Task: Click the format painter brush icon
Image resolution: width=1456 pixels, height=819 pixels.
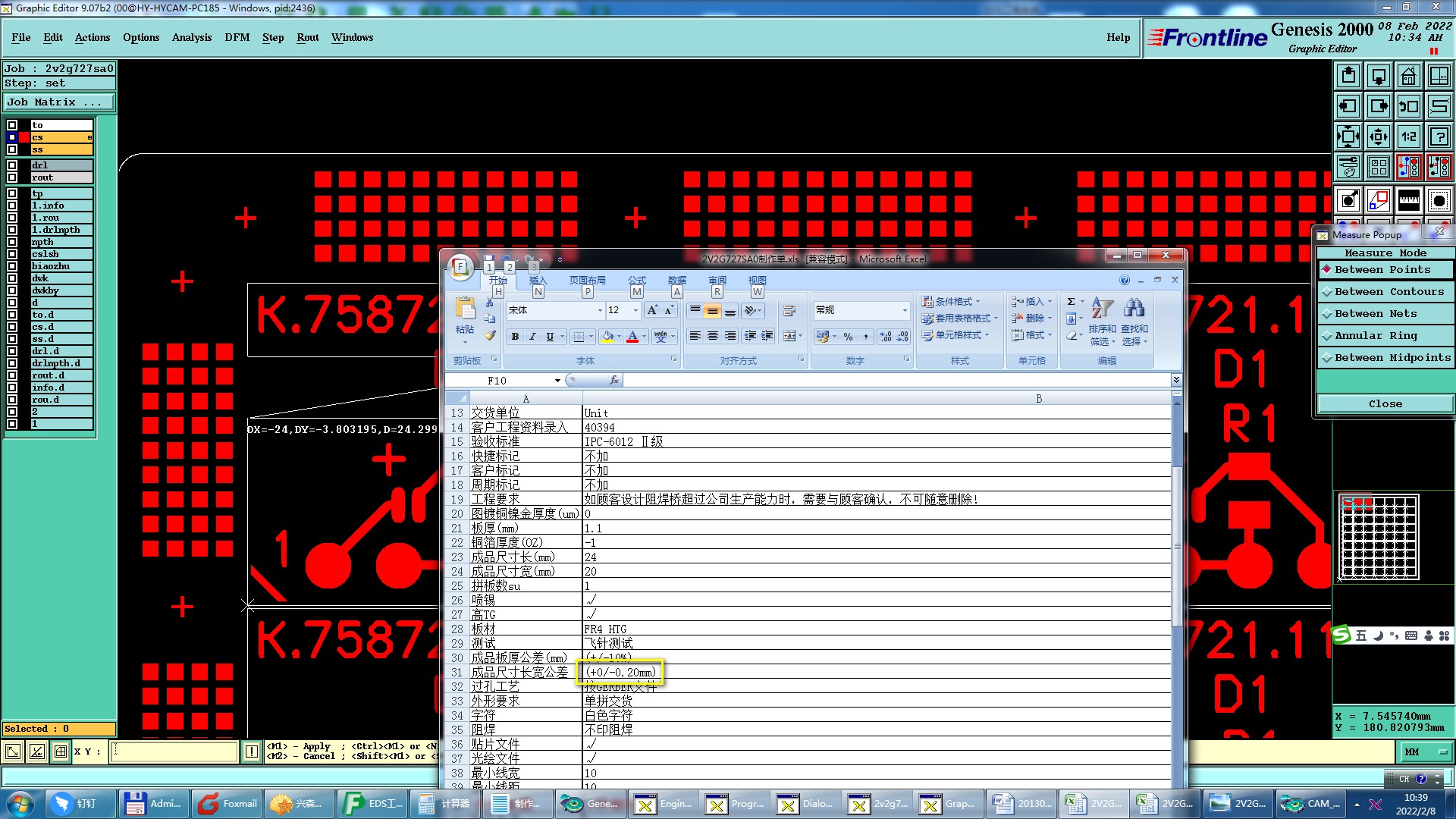Action: click(491, 335)
